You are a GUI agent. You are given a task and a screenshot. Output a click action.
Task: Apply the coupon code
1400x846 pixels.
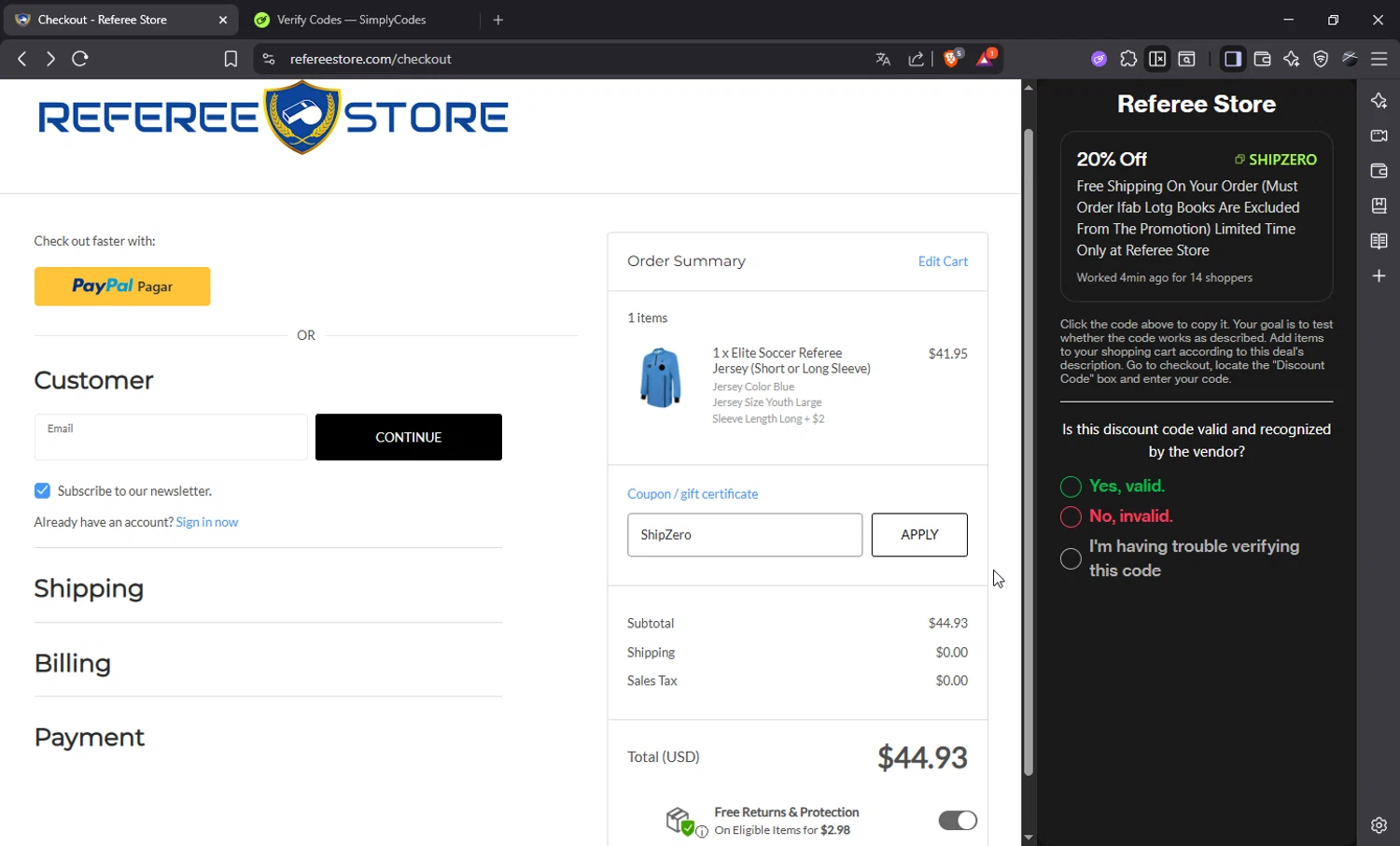click(919, 535)
